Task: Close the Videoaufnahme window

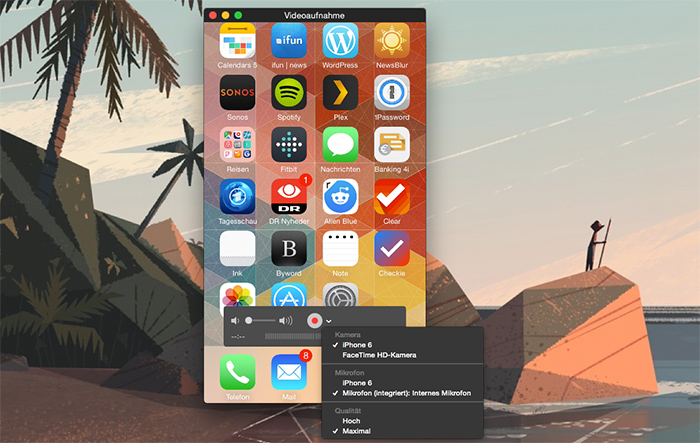Action: click(213, 15)
